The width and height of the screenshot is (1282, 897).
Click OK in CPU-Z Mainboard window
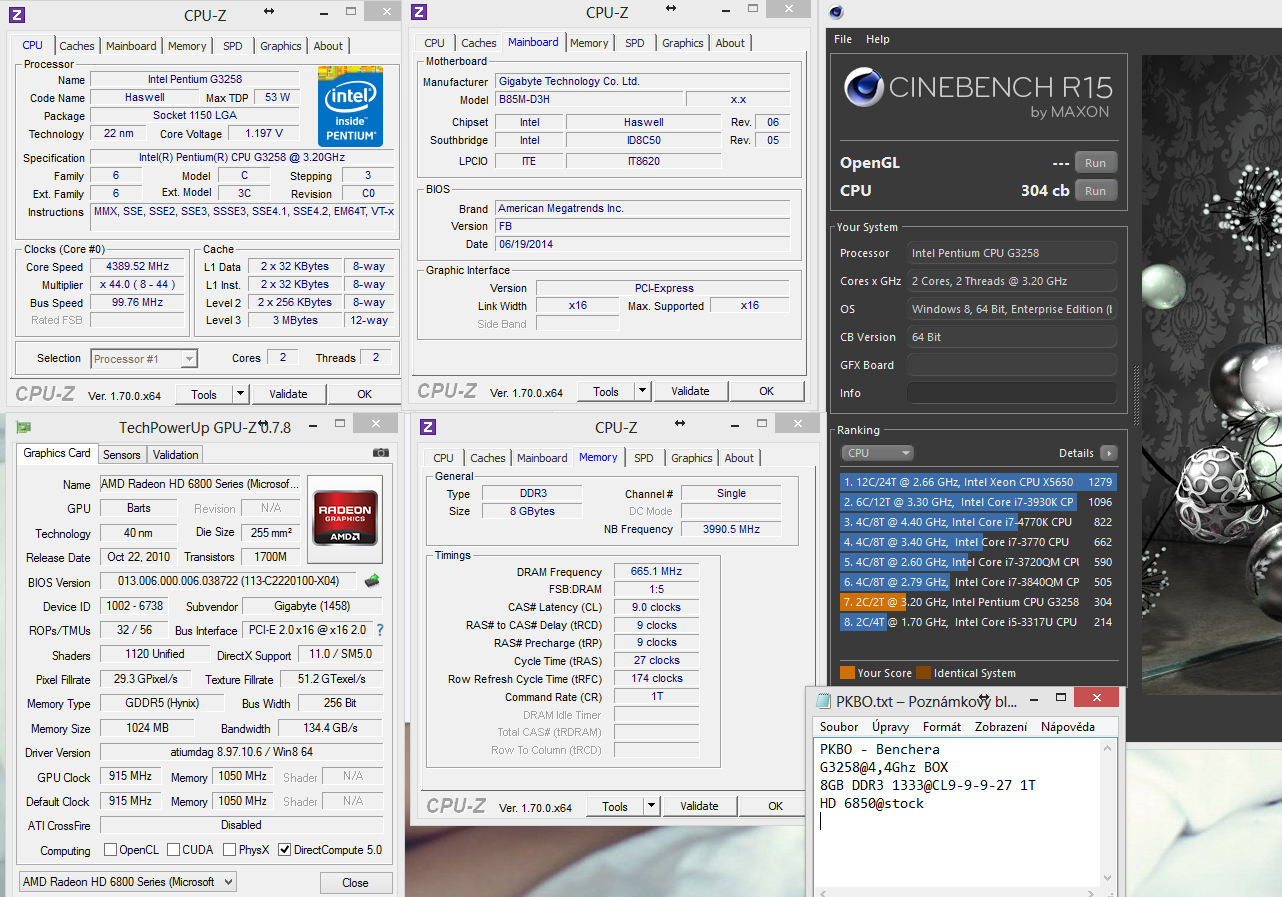pyautogui.click(x=766, y=391)
